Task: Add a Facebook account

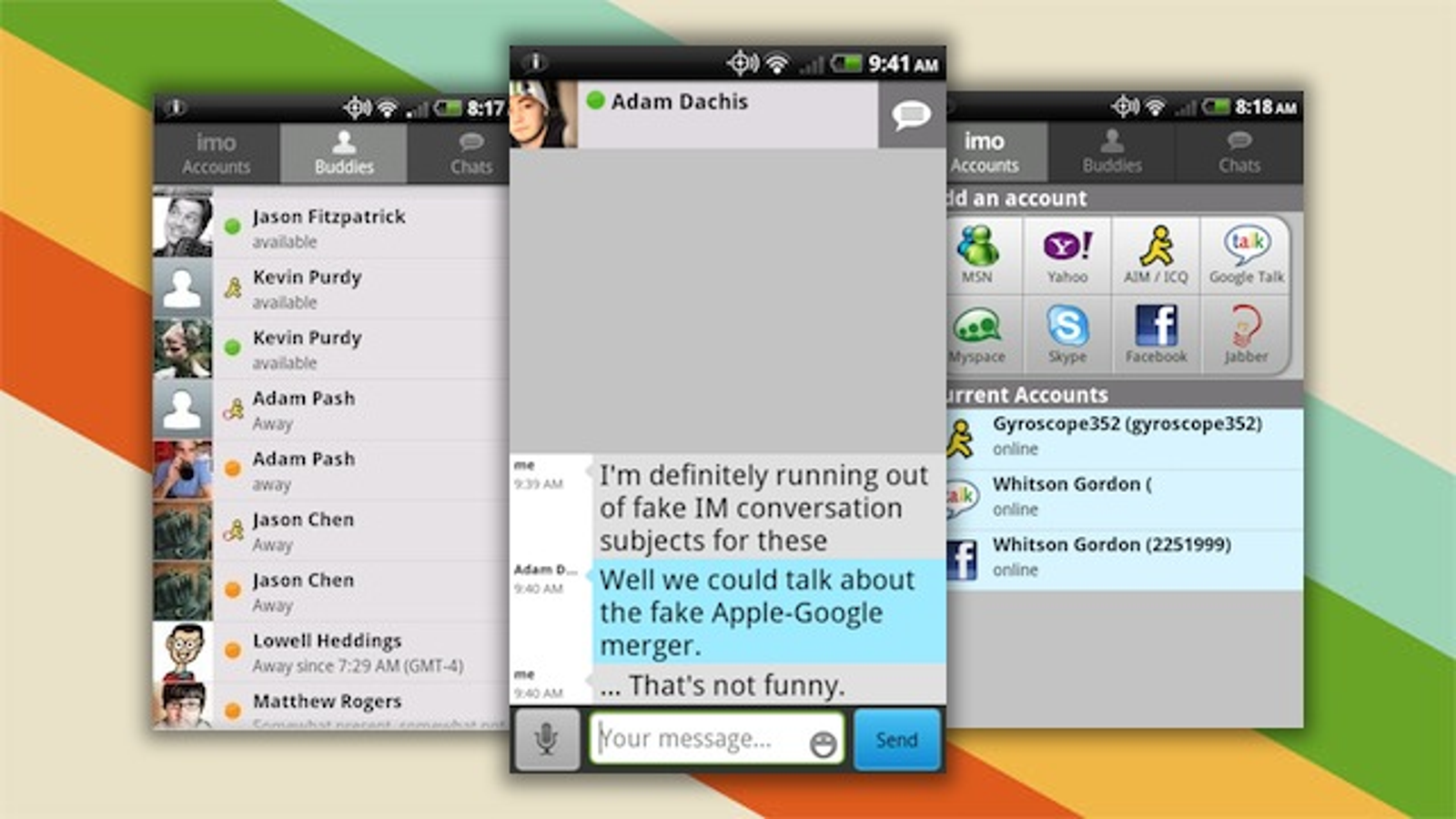Action: coord(1156,334)
